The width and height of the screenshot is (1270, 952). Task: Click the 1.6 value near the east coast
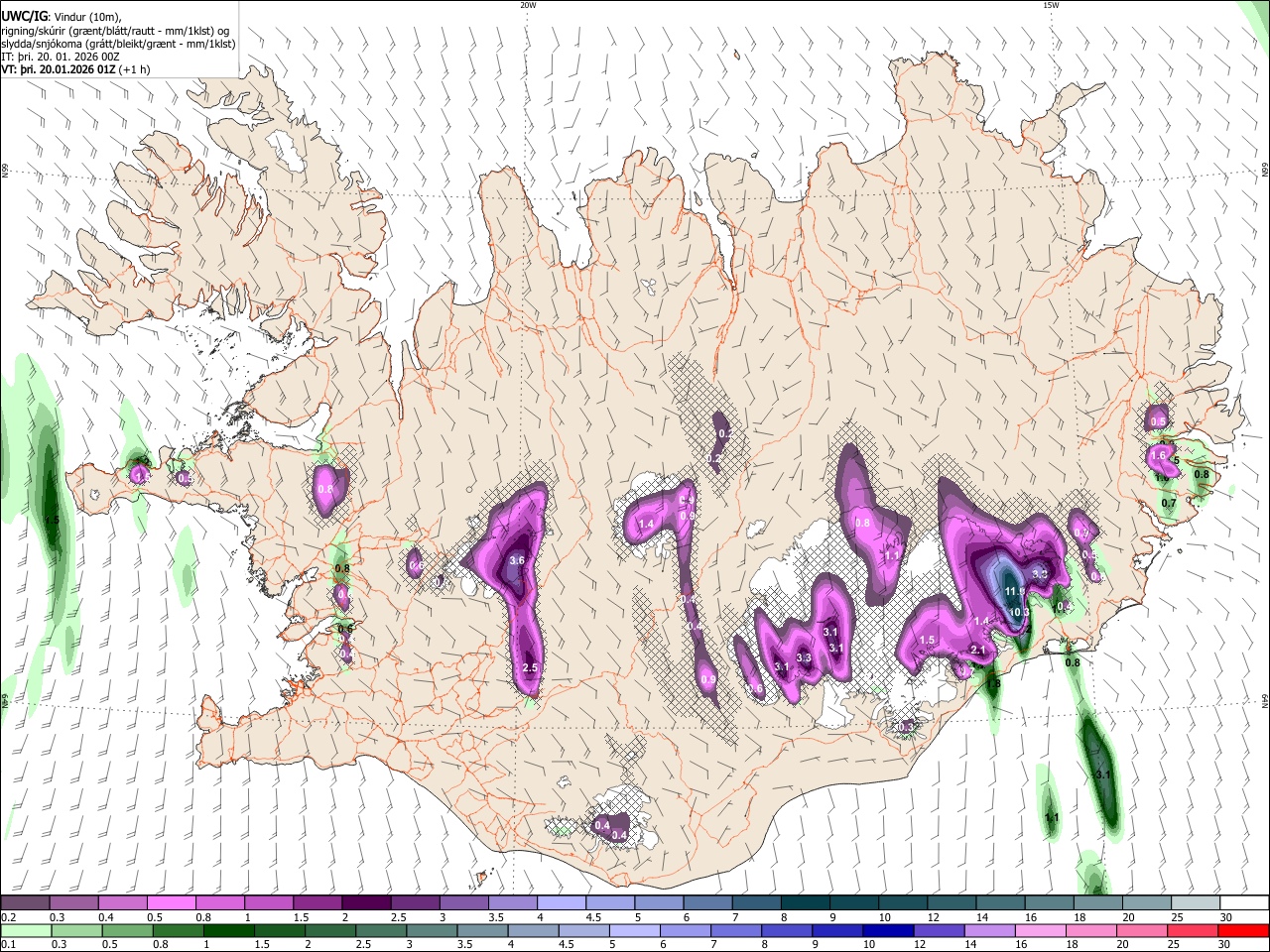tap(1158, 455)
